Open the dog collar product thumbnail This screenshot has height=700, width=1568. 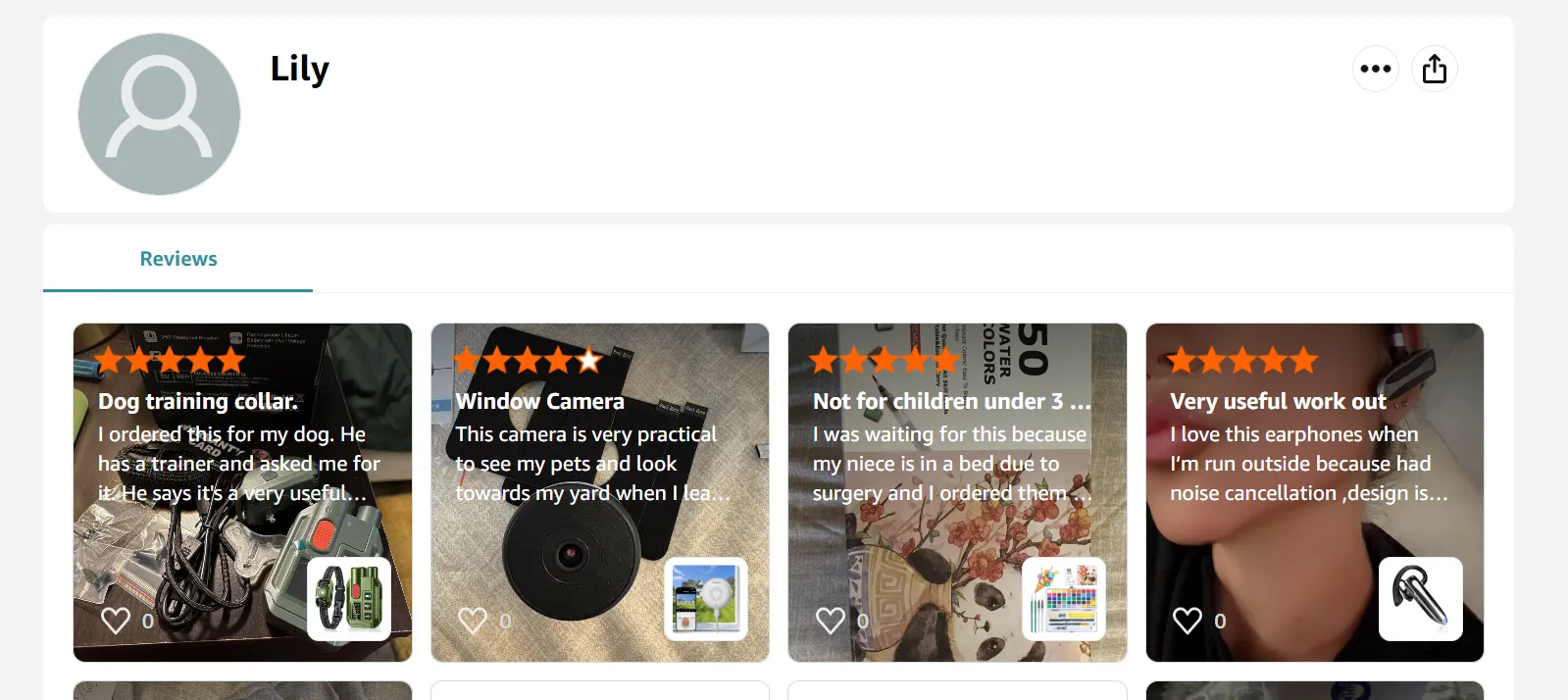point(349,599)
